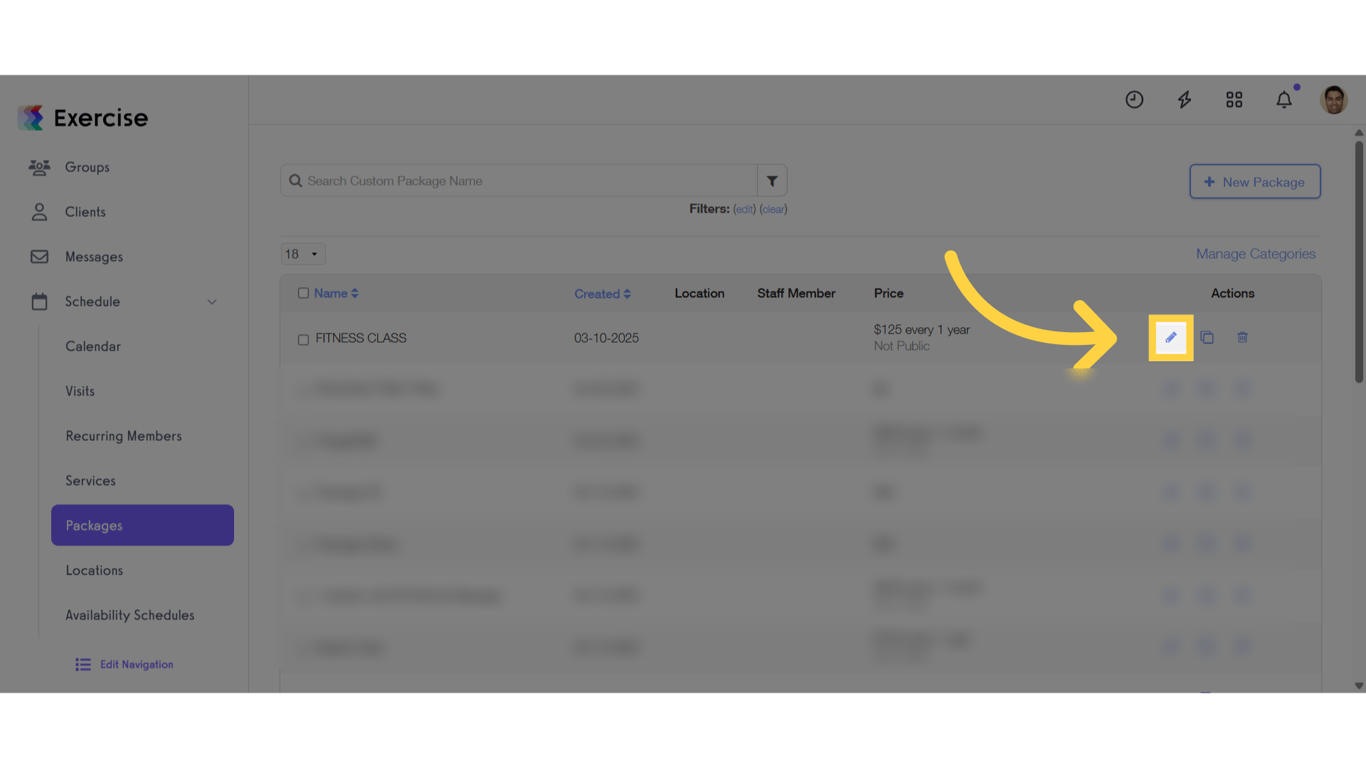Click the $125 every 1 year price
The image size is (1366, 768).
pos(922,330)
